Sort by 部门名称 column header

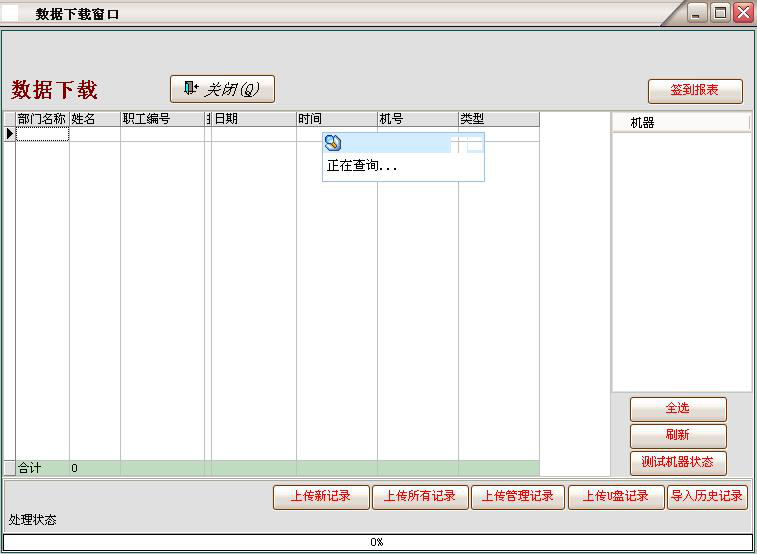click(x=42, y=119)
